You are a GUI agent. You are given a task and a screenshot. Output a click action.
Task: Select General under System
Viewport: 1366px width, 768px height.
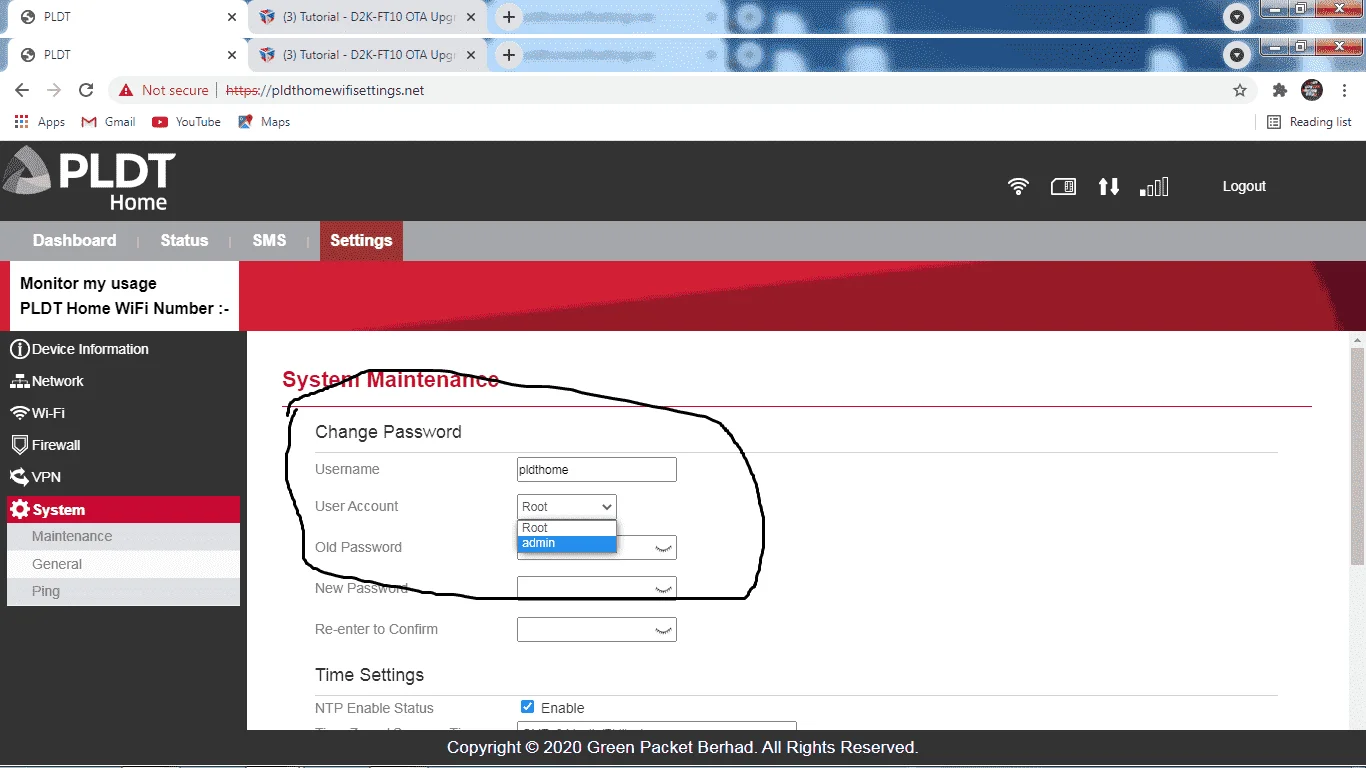(123, 564)
